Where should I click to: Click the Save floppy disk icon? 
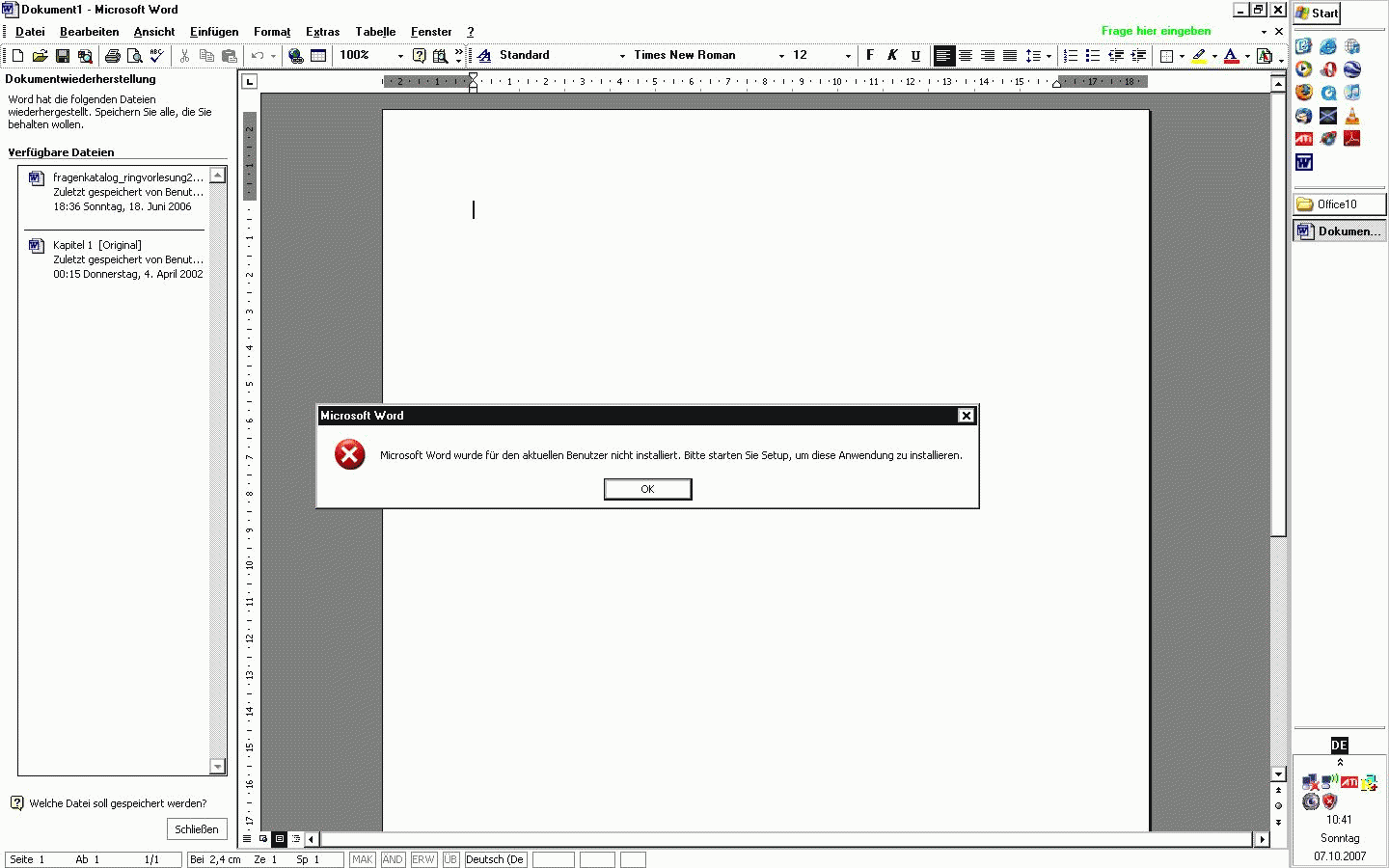pos(63,56)
